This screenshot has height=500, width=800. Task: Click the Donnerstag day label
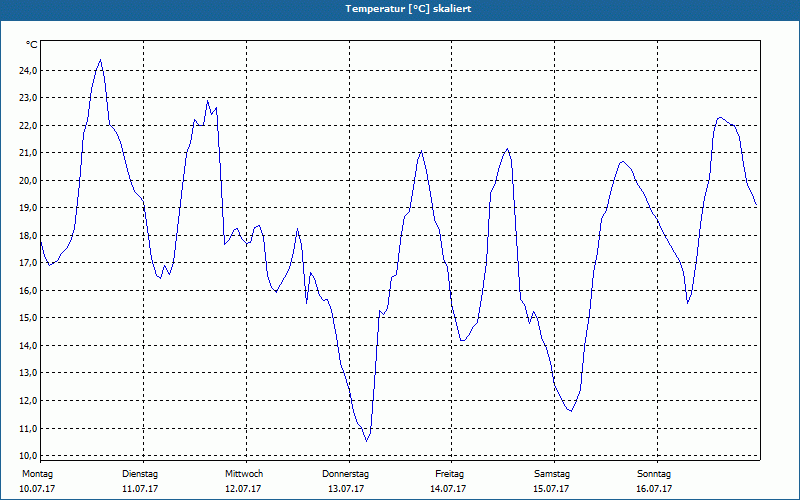[345, 474]
